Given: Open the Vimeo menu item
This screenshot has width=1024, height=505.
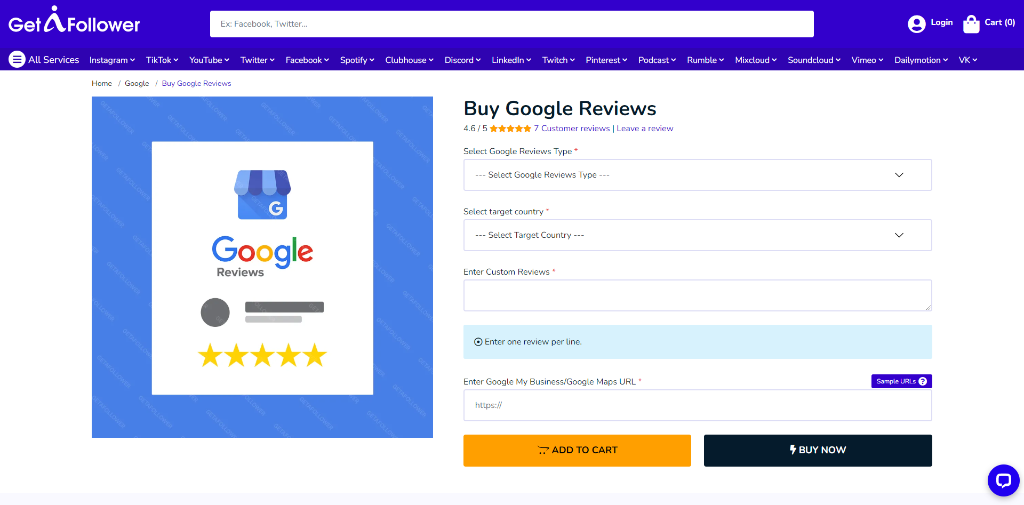Looking at the screenshot, I should pos(867,60).
